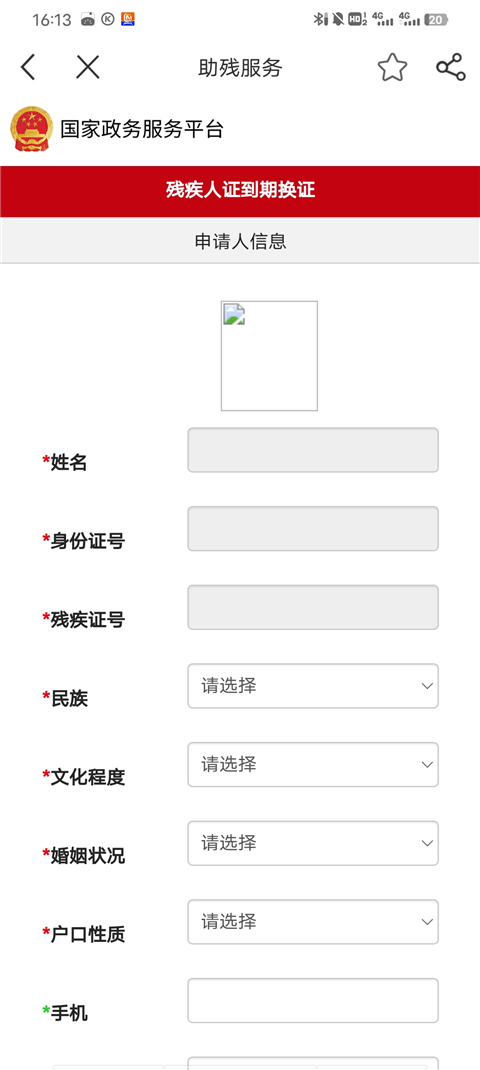This screenshot has width=480, height=1070.
Task: Tap the national emblem logo
Action: [x=31, y=128]
